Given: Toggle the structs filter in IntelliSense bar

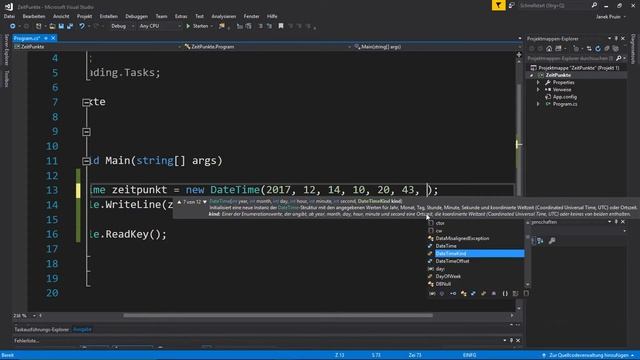Looking at the screenshot, I should (x=473, y=293).
